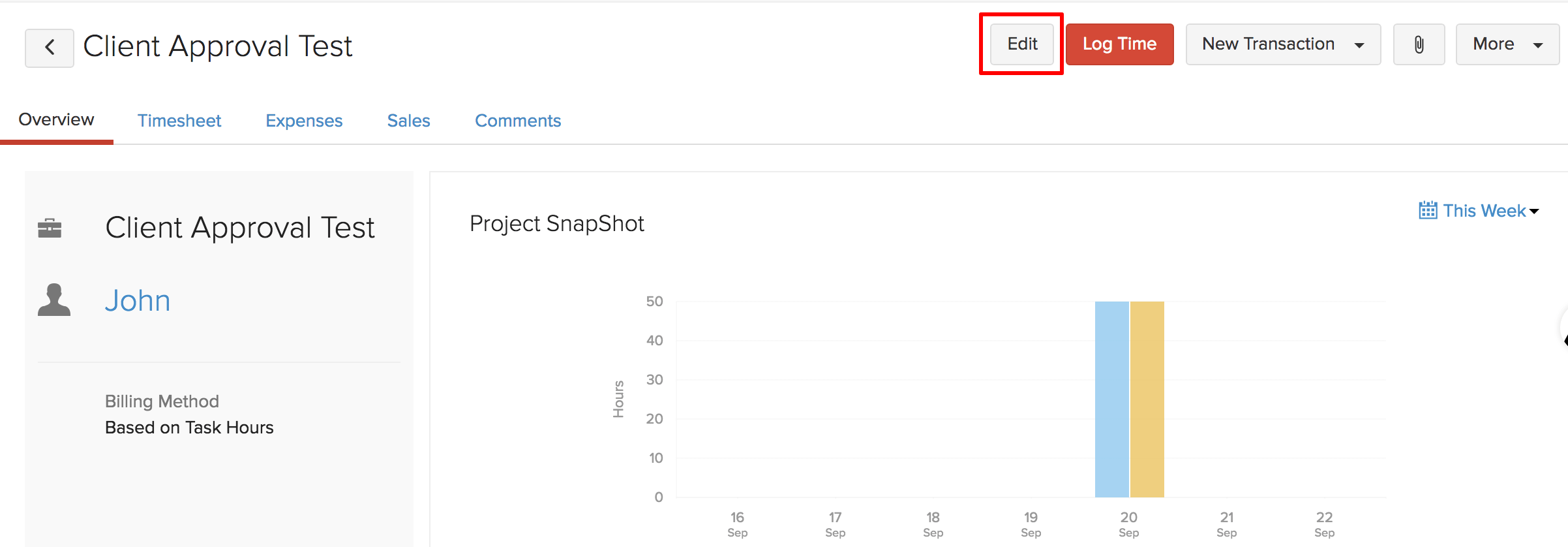Select the Overview tab
Image resolution: width=1568 pixels, height=547 pixels.
56,120
